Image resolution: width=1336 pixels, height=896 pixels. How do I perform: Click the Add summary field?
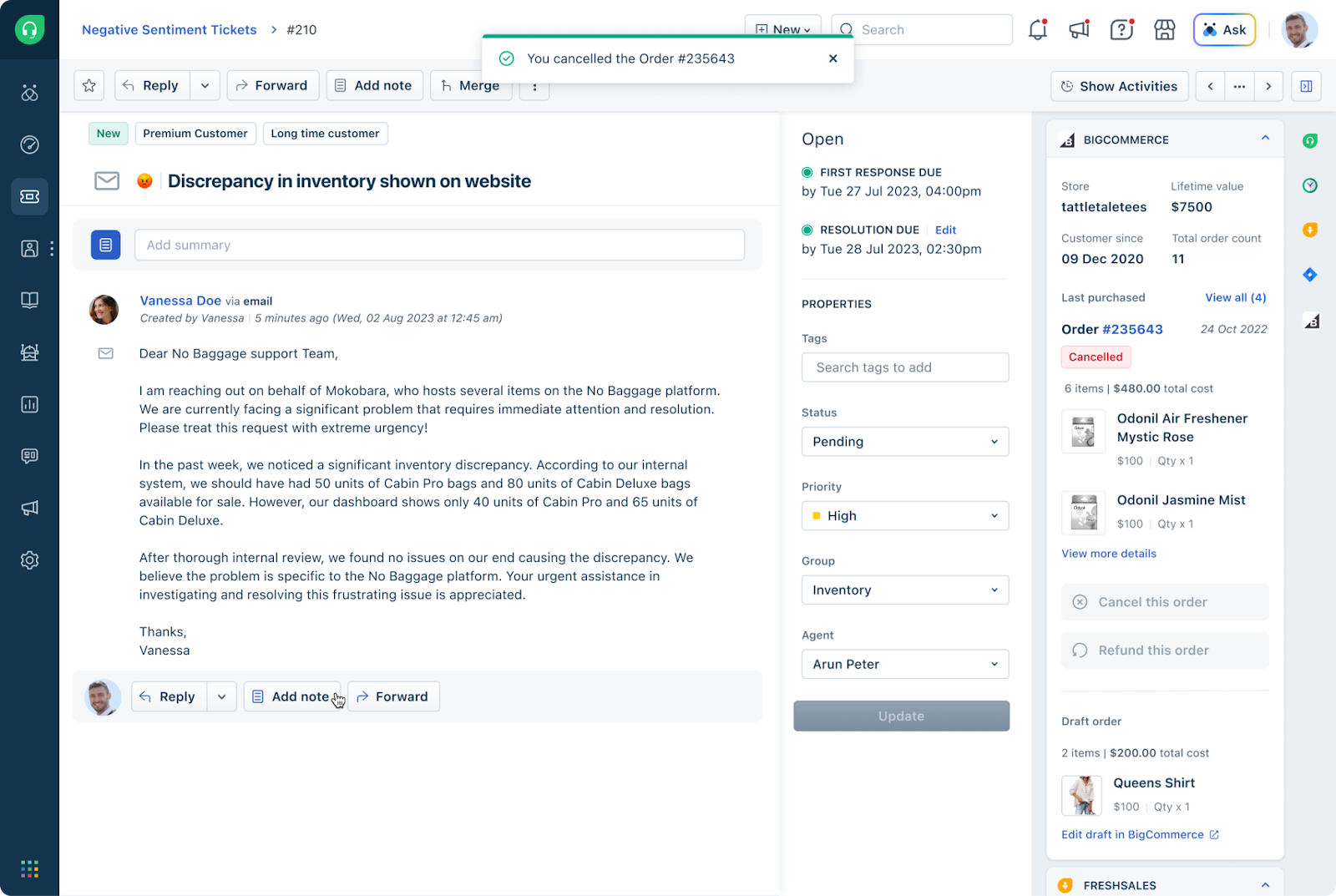pyautogui.click(x=439, y=245)
